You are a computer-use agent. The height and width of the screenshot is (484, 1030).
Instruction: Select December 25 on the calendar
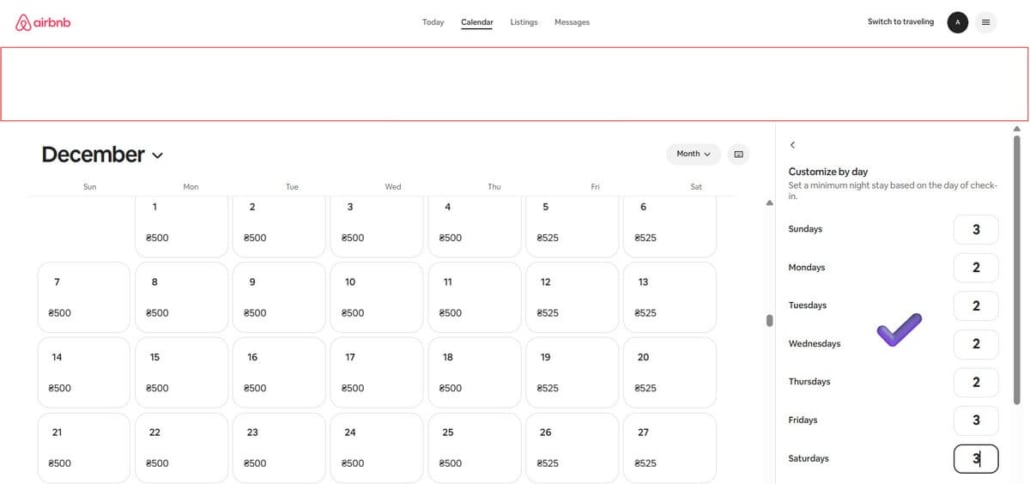(x=475, y=448)
